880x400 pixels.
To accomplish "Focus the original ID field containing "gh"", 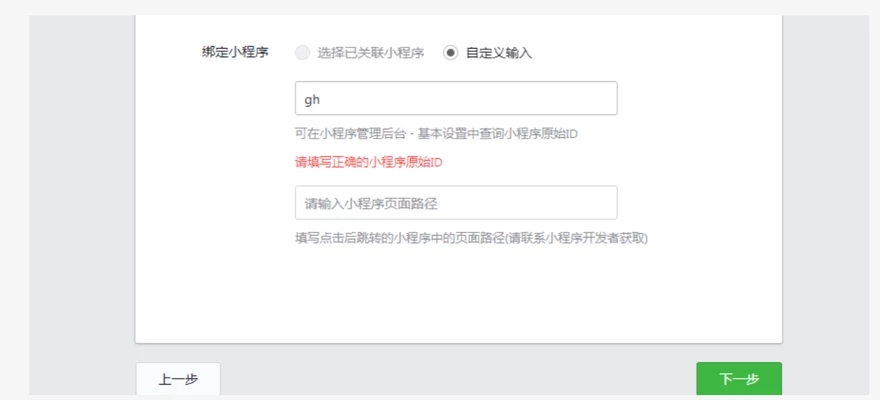I will click(455, 99).
